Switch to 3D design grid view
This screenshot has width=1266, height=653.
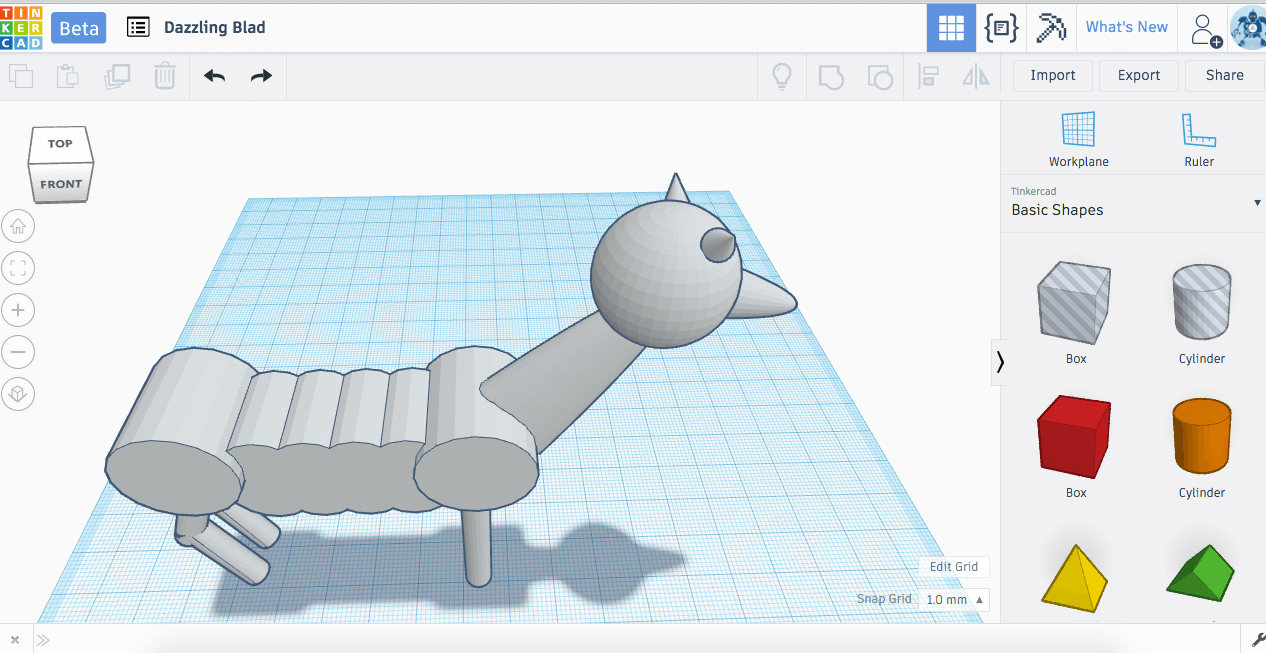tap(951, 27)
